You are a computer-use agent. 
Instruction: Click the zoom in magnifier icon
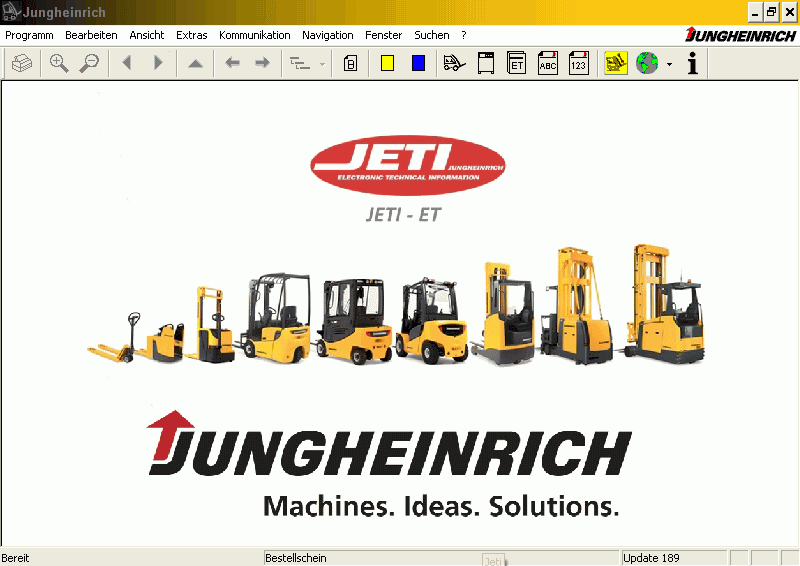(x=59, y=63)
